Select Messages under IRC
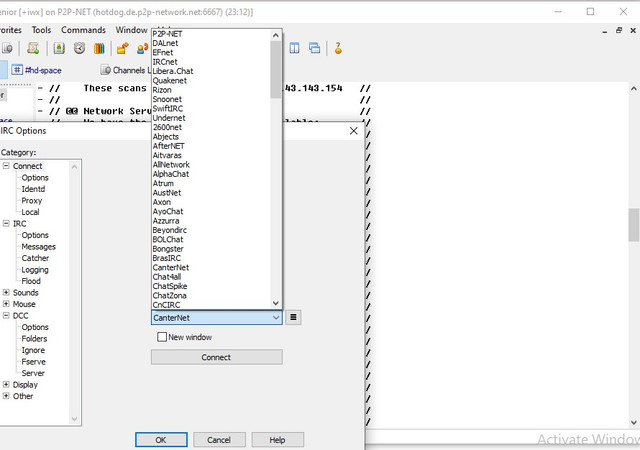Screen dimensions: 640x450 38,247
